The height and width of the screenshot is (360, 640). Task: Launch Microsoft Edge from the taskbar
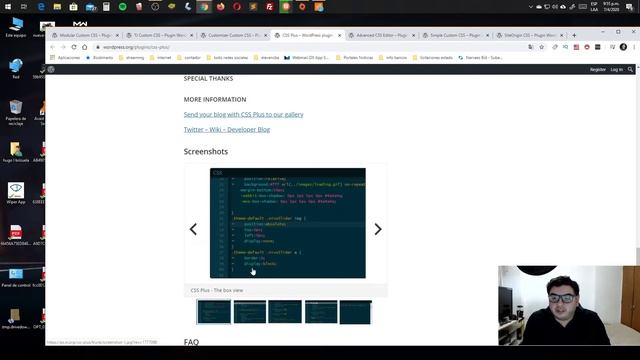click(41, 7)
